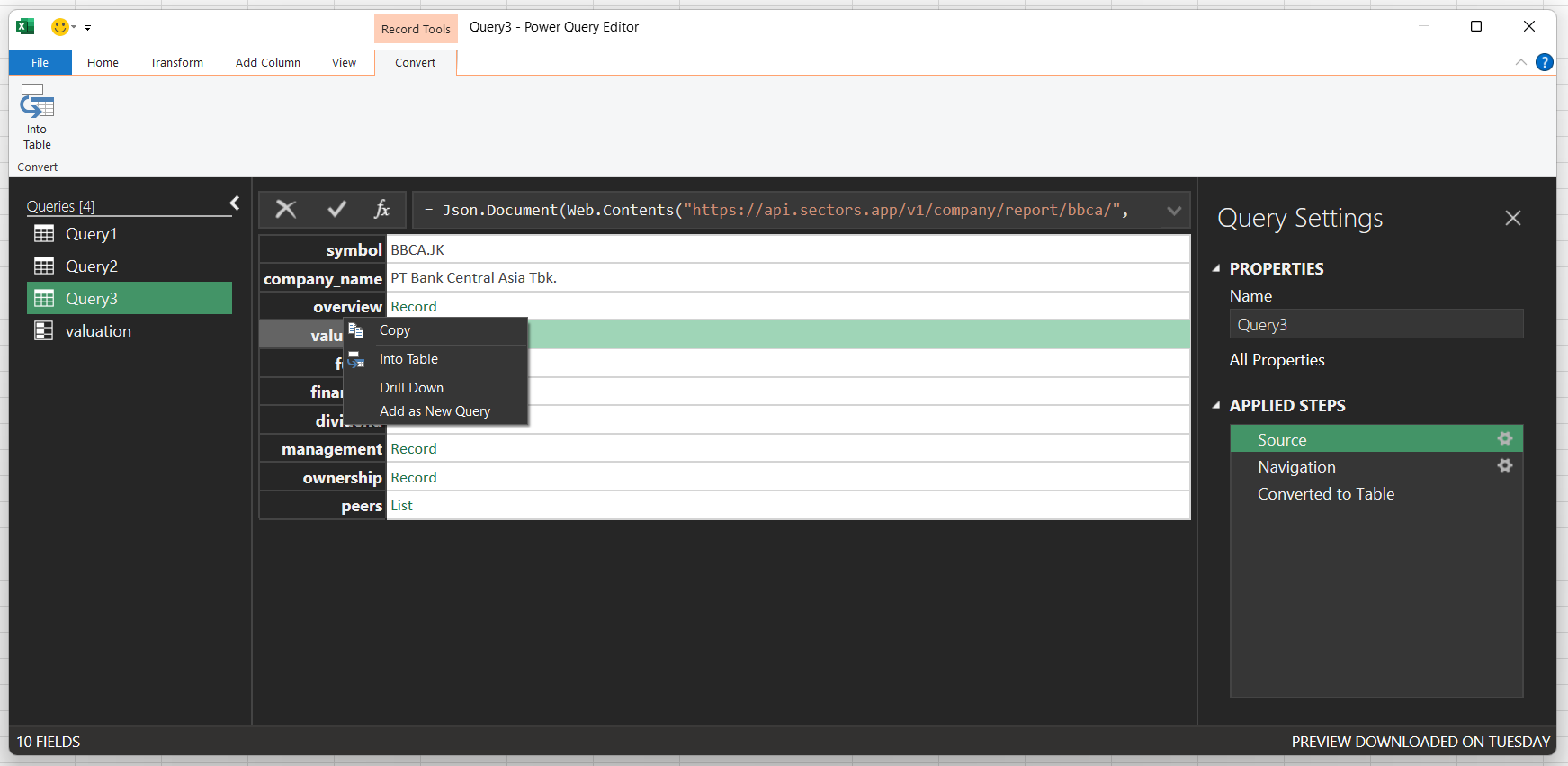Select the Source applied step
Image resolution: width=1568 pixels, height=766 pixels.
1375,438
